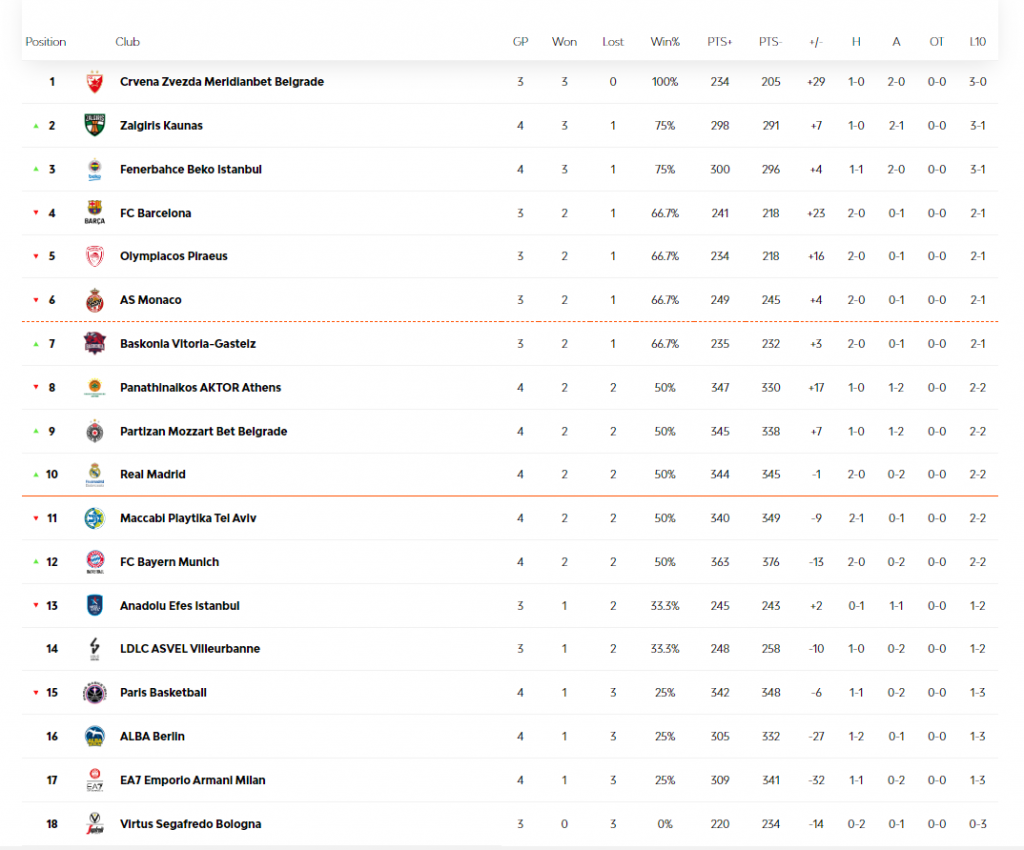Click the Real Madrid team logo
The width and height of the screenshot is (1024, 850).
tap(95, 475)
